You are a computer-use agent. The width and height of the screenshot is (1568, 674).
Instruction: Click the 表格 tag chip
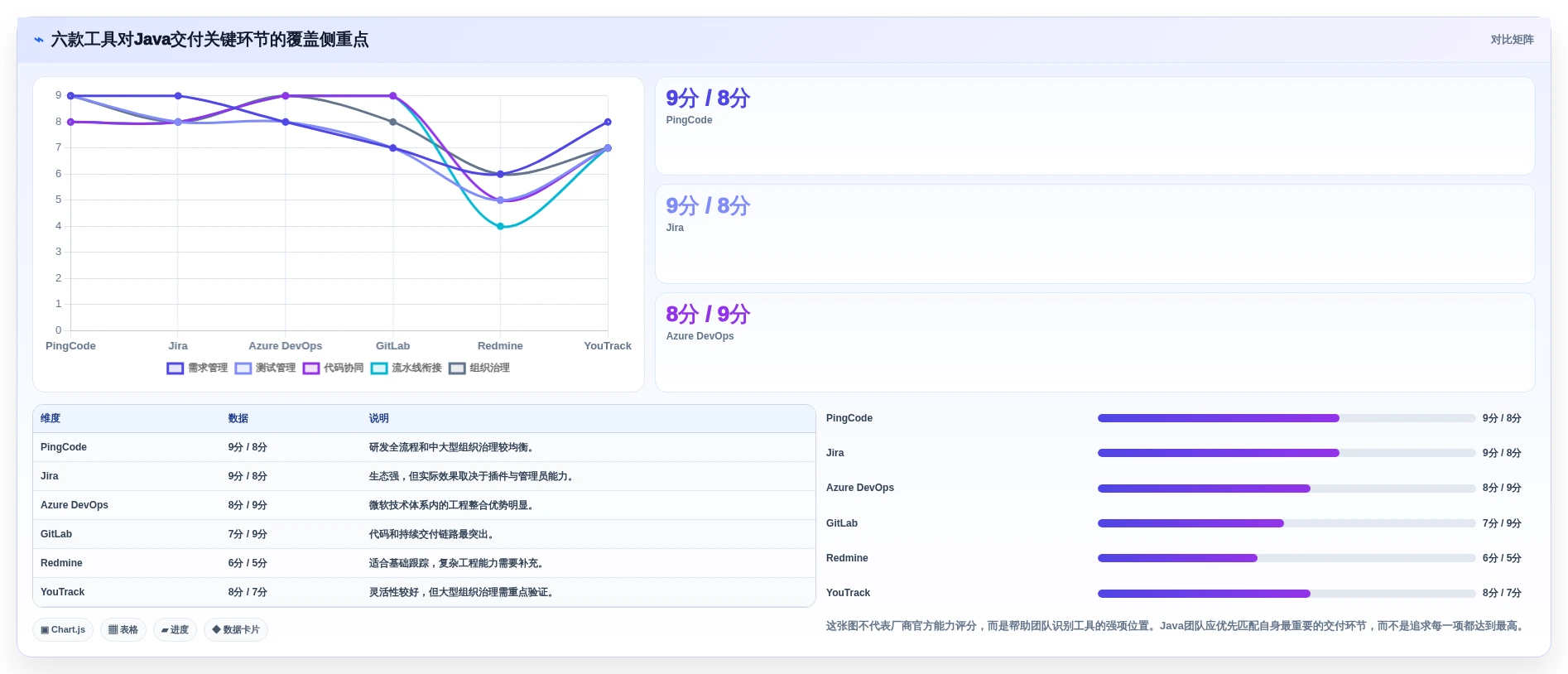click(123, 630)
